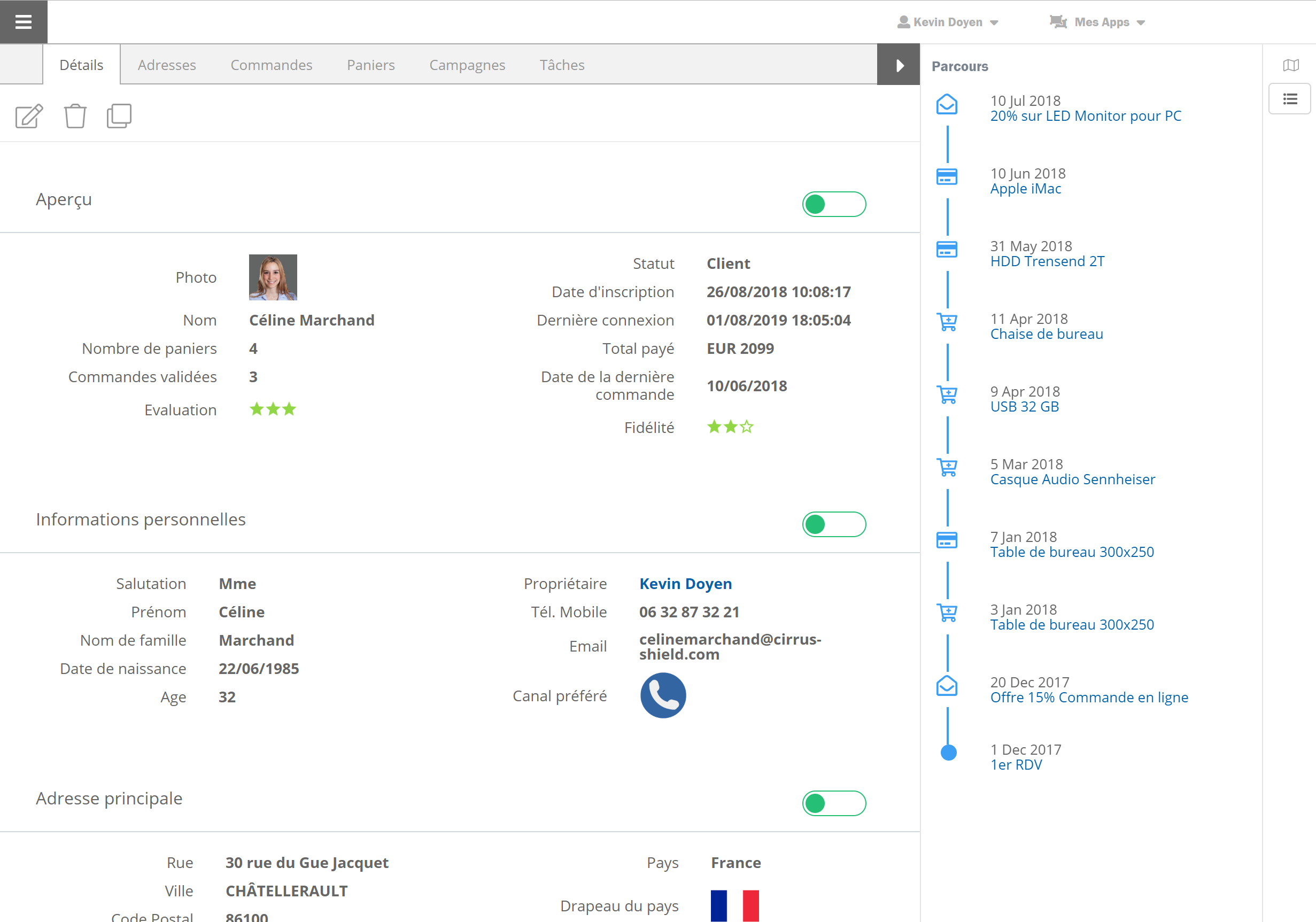
Task: Click the link 20% sur LED Monitor pour PC
Action: click(1086, 116)
